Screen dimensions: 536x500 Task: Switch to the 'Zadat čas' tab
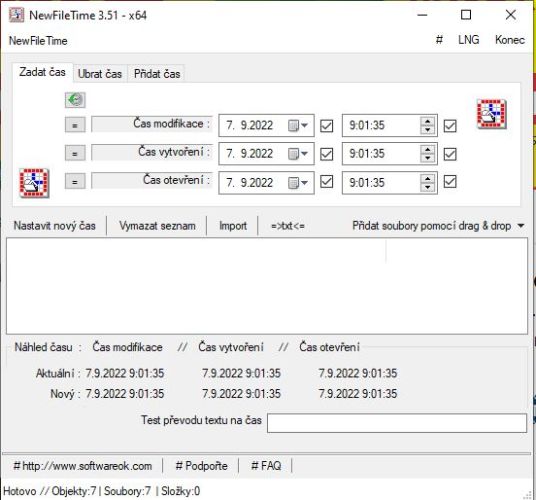coord(42,72)
